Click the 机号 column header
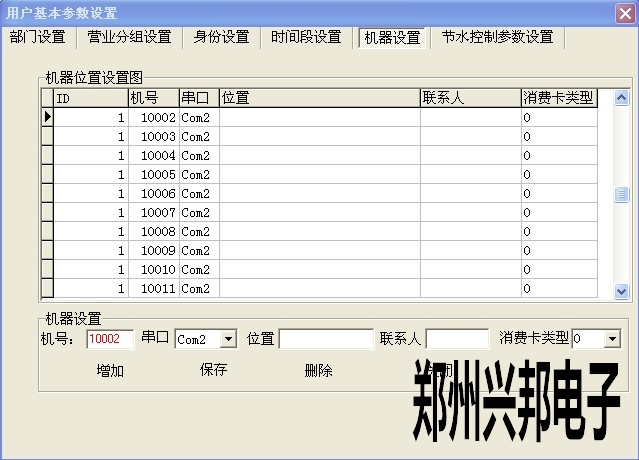The image size is (639, 460). pos(154,98)
